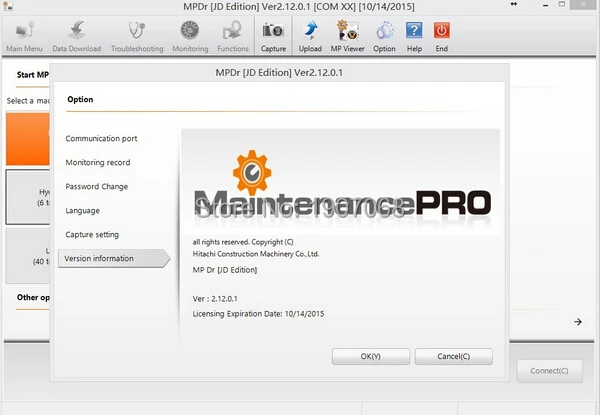Dismiss dialog with Cancel(C) button
Viewport: 600px width, 415px height.
coord(454,356)
